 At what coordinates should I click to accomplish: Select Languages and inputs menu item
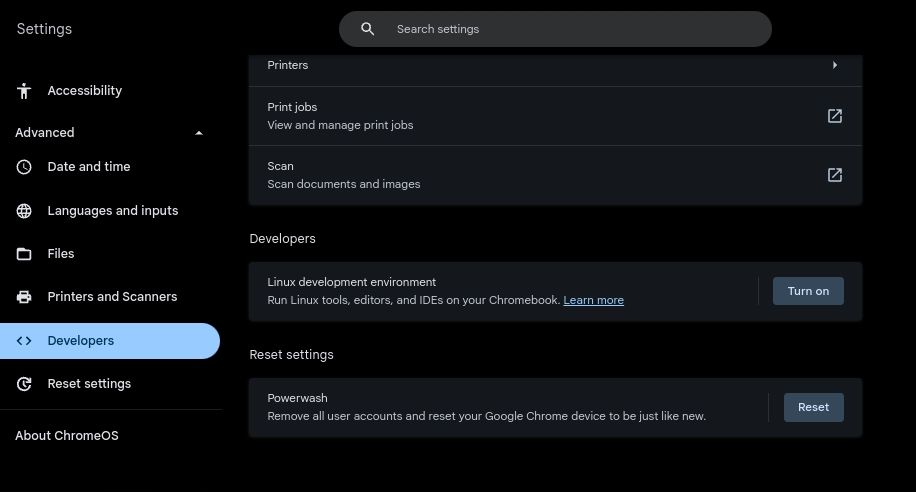112,211
